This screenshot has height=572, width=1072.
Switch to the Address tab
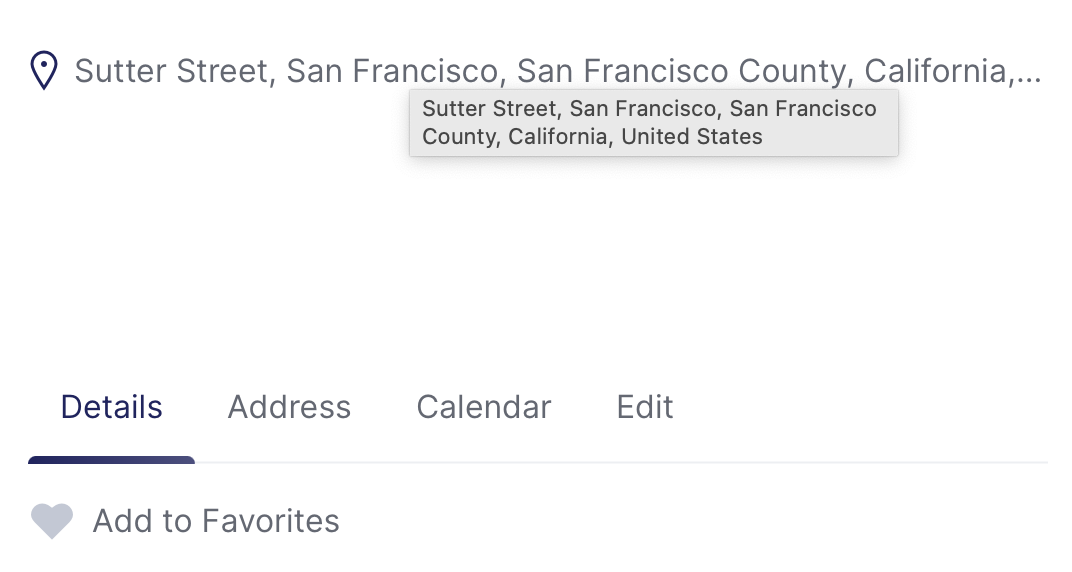[x=289, y=407]
